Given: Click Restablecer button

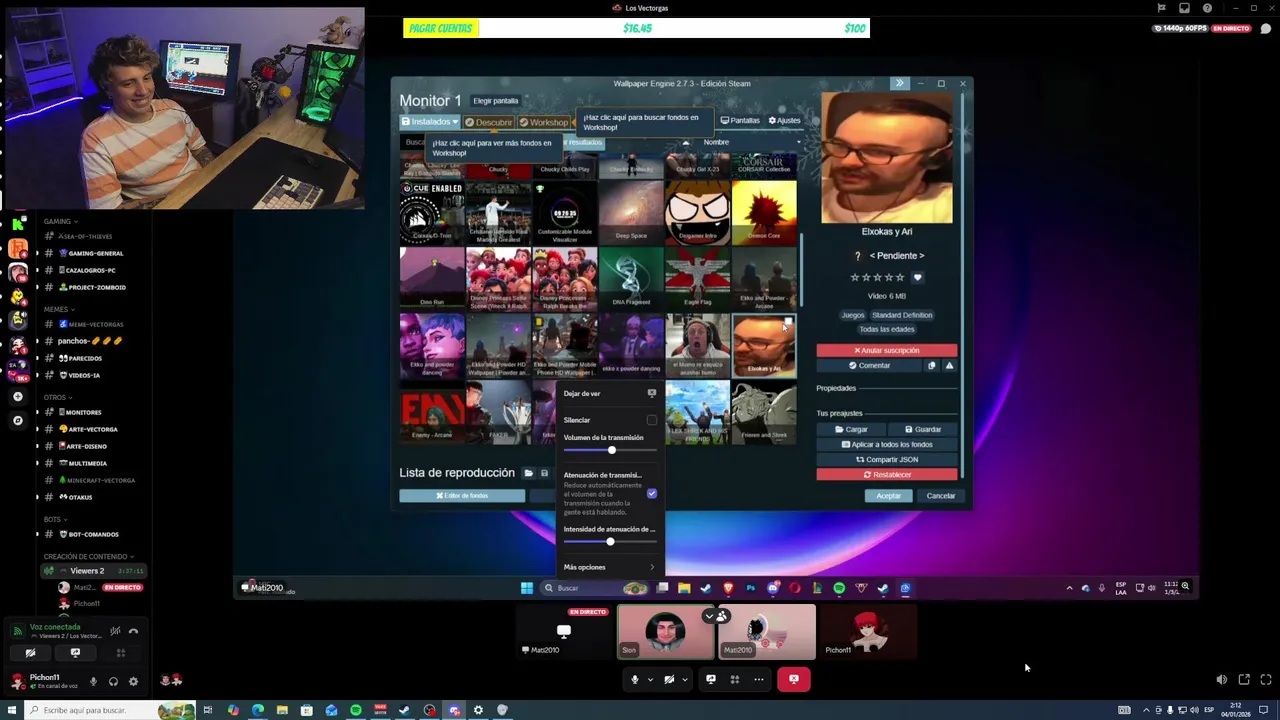Looking at the screenshot, I should [x=887, y=474].
